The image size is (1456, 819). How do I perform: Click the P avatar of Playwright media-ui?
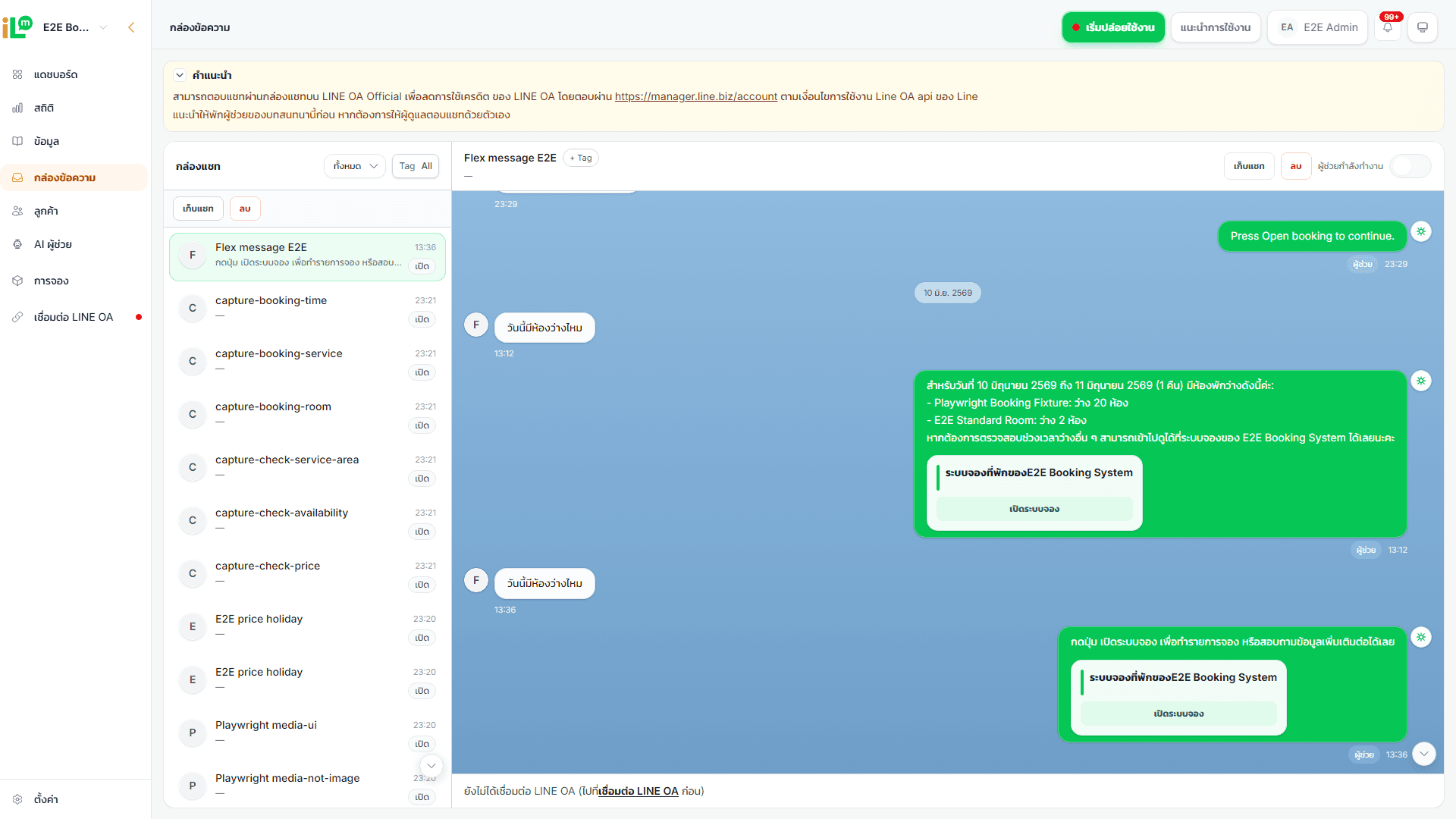[193, 733]
